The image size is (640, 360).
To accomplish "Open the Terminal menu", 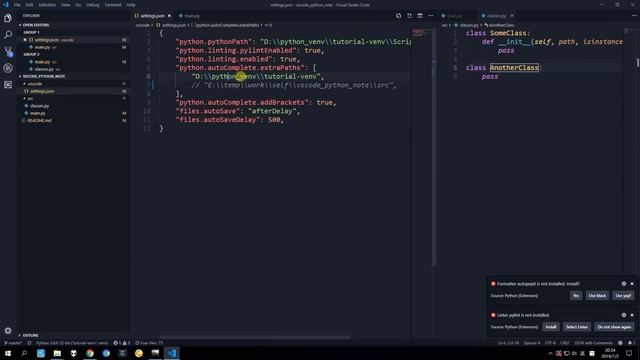I will click(113, 5).
